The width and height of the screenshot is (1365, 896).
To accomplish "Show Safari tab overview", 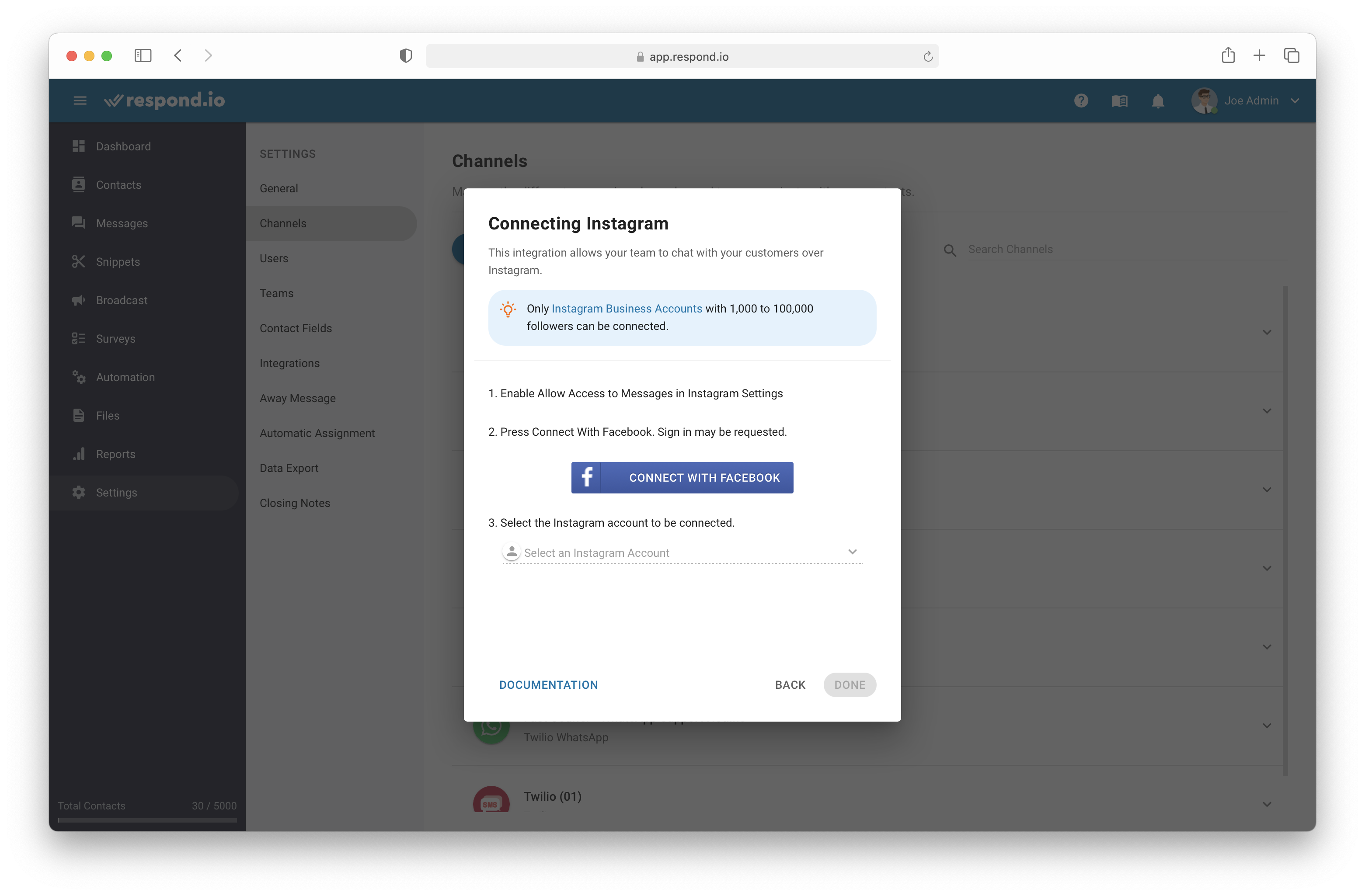I will pos(1291,56).
